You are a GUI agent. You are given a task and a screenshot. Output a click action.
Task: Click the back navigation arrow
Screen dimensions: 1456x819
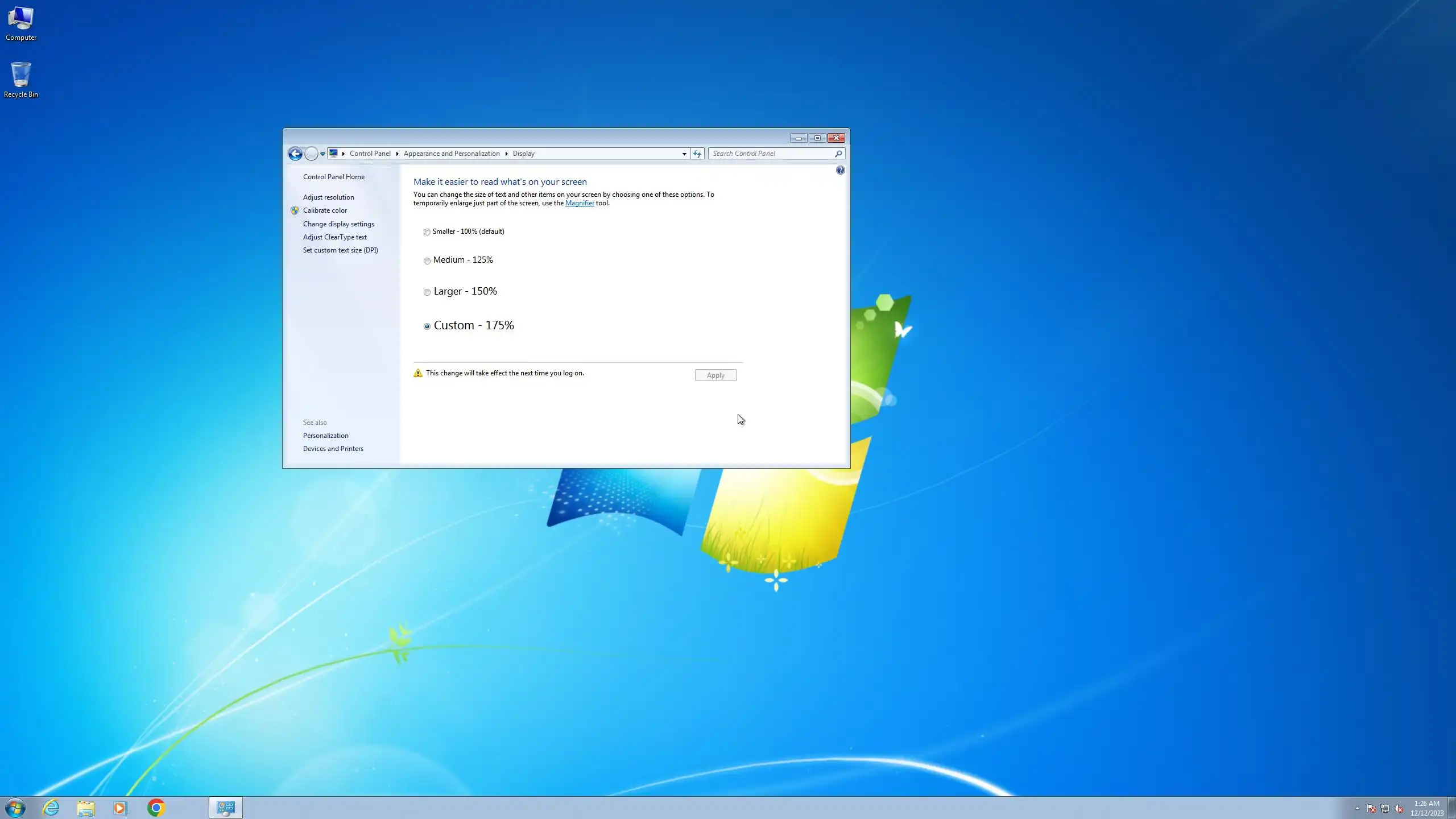pyautogui.click(x=295, y=154)
